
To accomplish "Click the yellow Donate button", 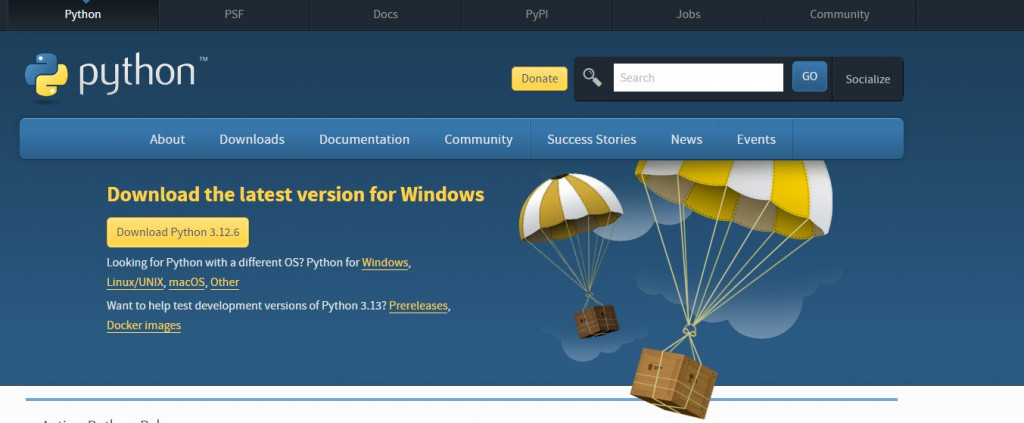I will (x=539, y=78).
